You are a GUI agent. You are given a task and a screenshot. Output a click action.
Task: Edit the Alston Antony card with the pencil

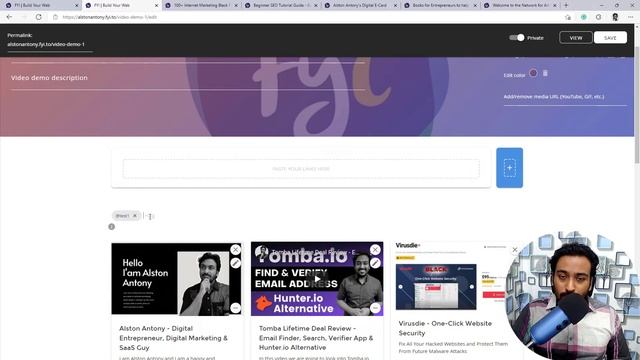click(235, 263)
